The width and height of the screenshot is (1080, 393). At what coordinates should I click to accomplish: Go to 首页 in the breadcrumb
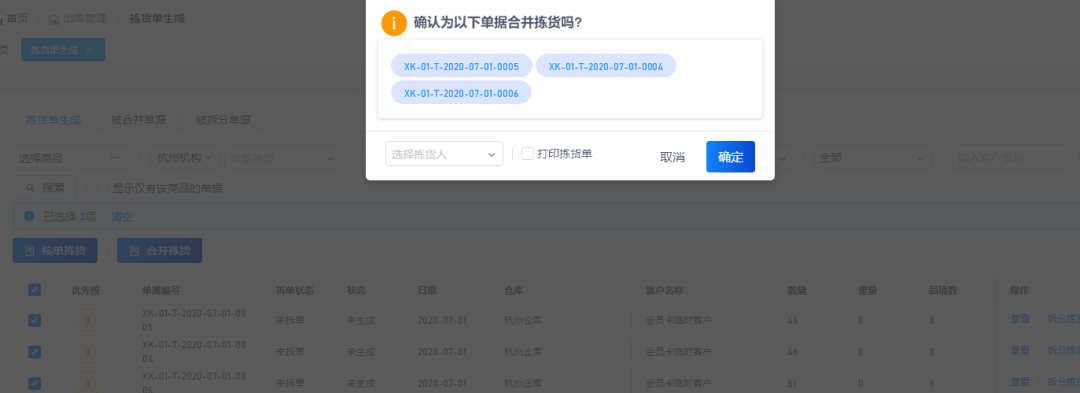coord(17,19)
